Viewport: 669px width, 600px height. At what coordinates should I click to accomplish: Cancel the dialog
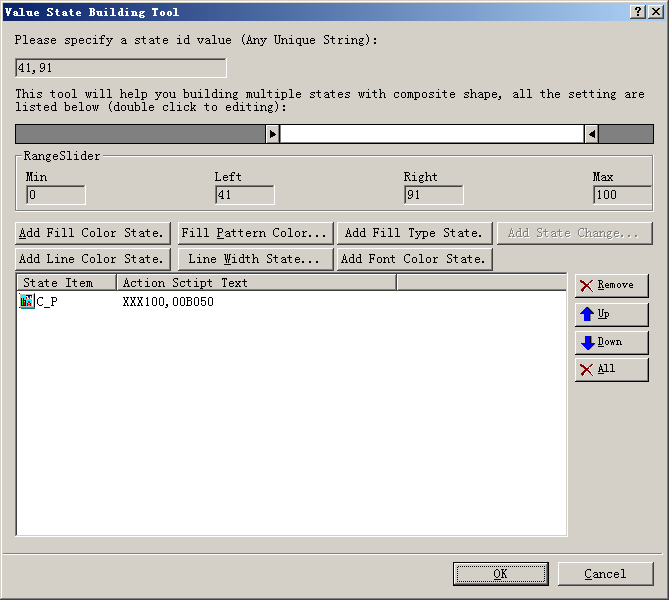[605, 574]
